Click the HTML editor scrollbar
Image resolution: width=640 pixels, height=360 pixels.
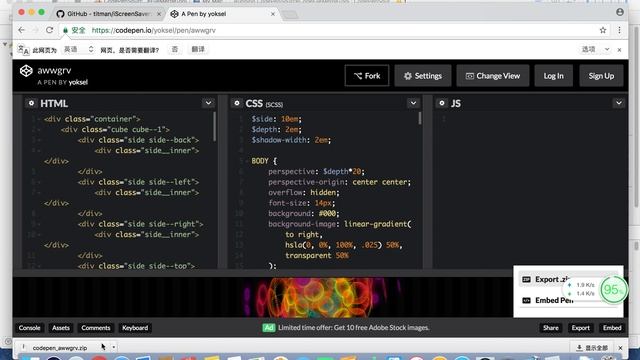point(215,127)
